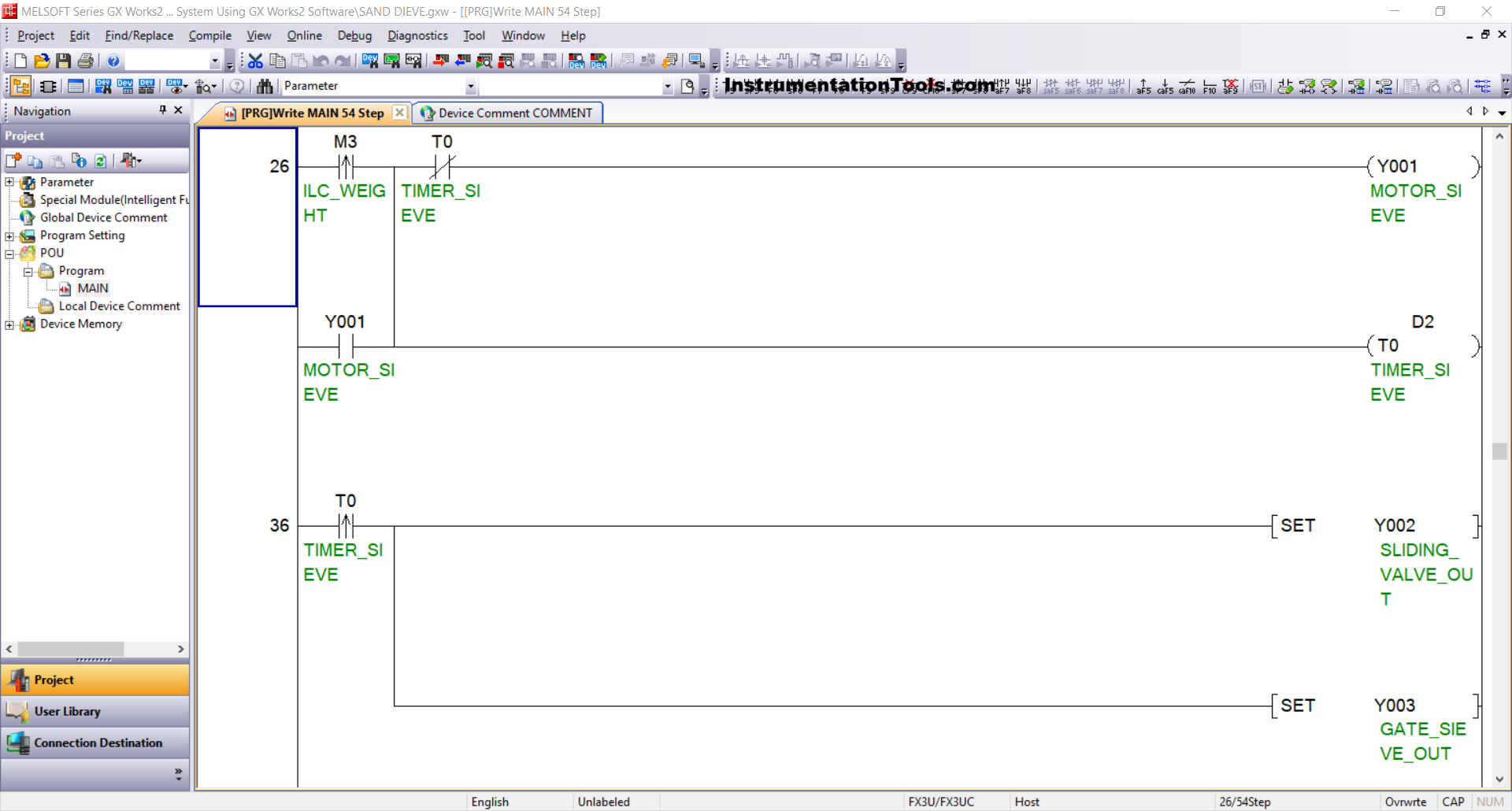Screen dimensions: 1512x811
Task: Open the Parameter dropdown list
Action: [x=470, y=86]
